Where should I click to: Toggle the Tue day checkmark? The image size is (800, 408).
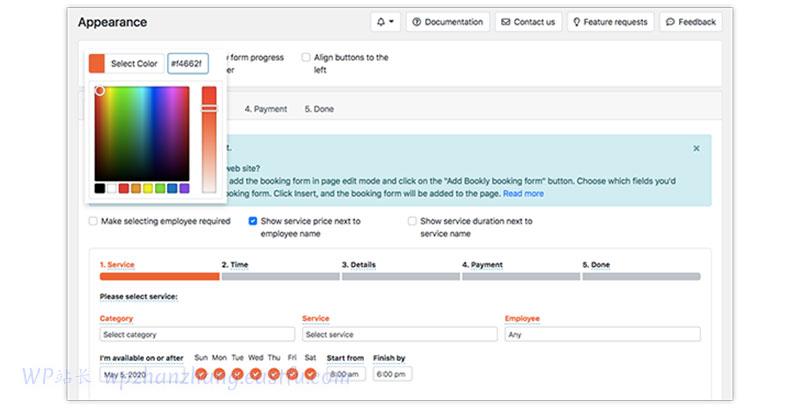point(237,374)
